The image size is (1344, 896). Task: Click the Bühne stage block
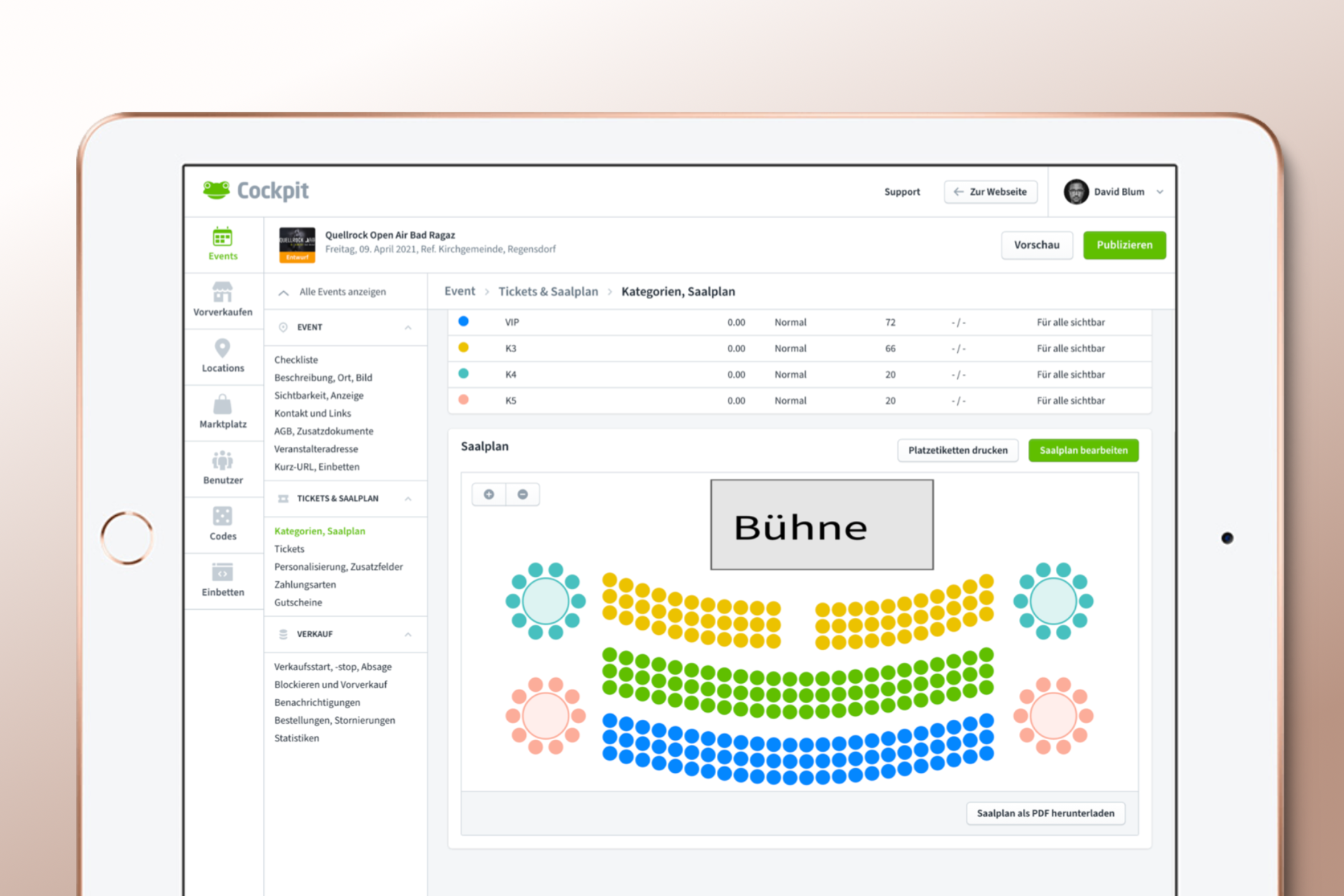pyautogui.click(x=822, y=525)
